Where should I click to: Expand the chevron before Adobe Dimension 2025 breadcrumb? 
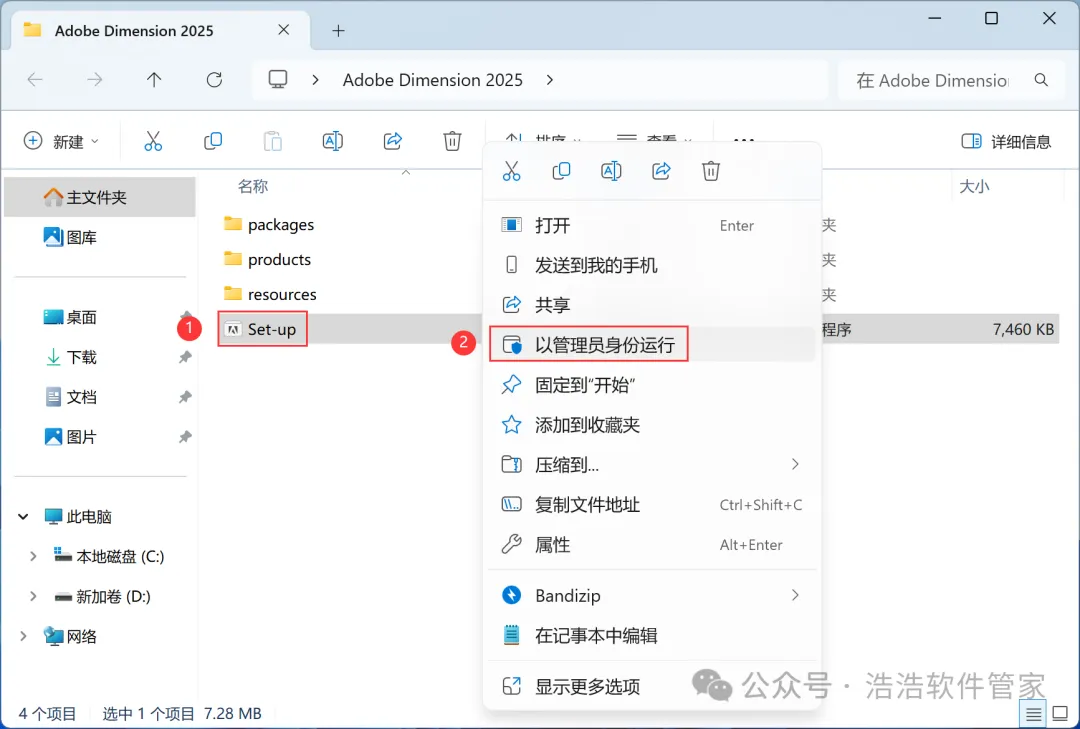click(x=315, y=80)
